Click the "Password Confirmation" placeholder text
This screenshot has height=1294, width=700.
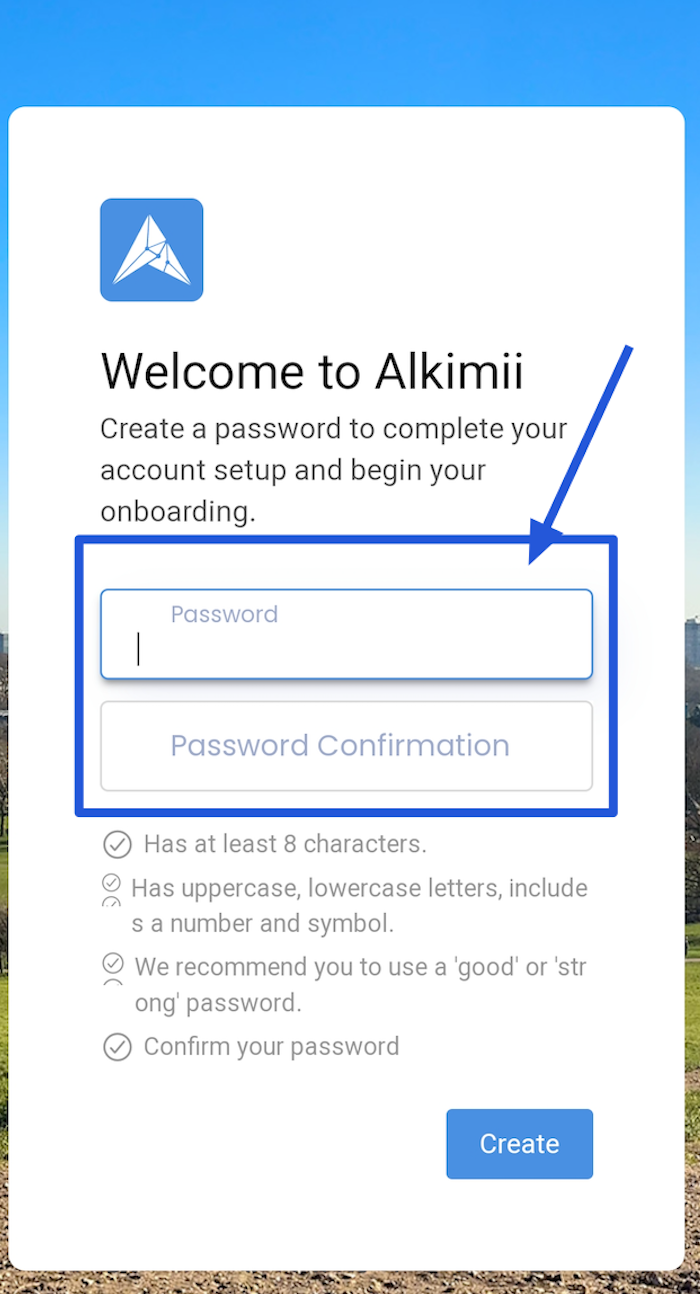tap(339, 745)
